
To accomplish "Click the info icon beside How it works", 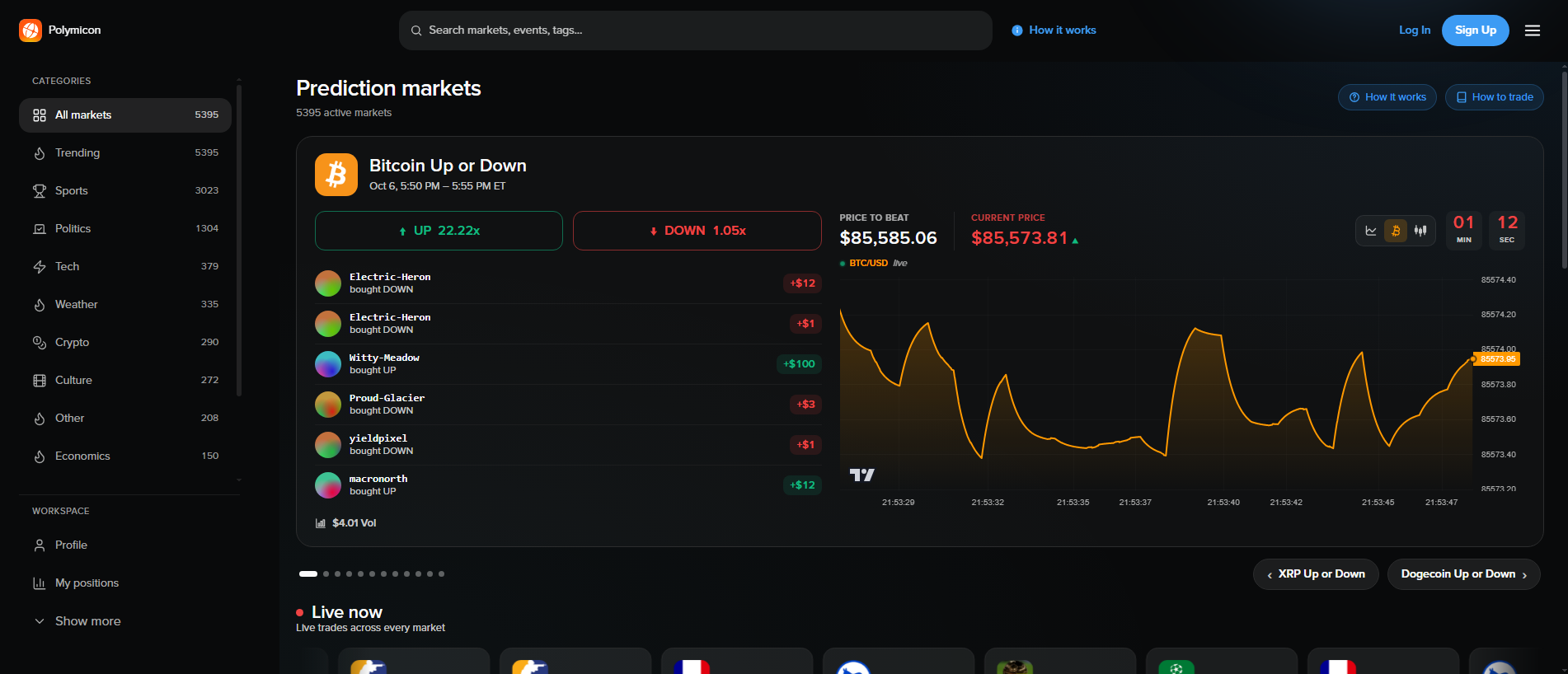I will [1017, 30].
